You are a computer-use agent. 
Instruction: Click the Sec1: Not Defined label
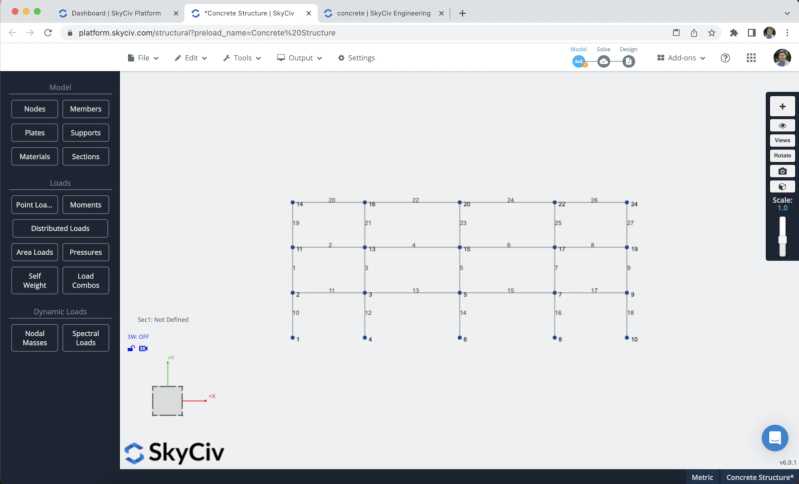click(x=163, y=320)
